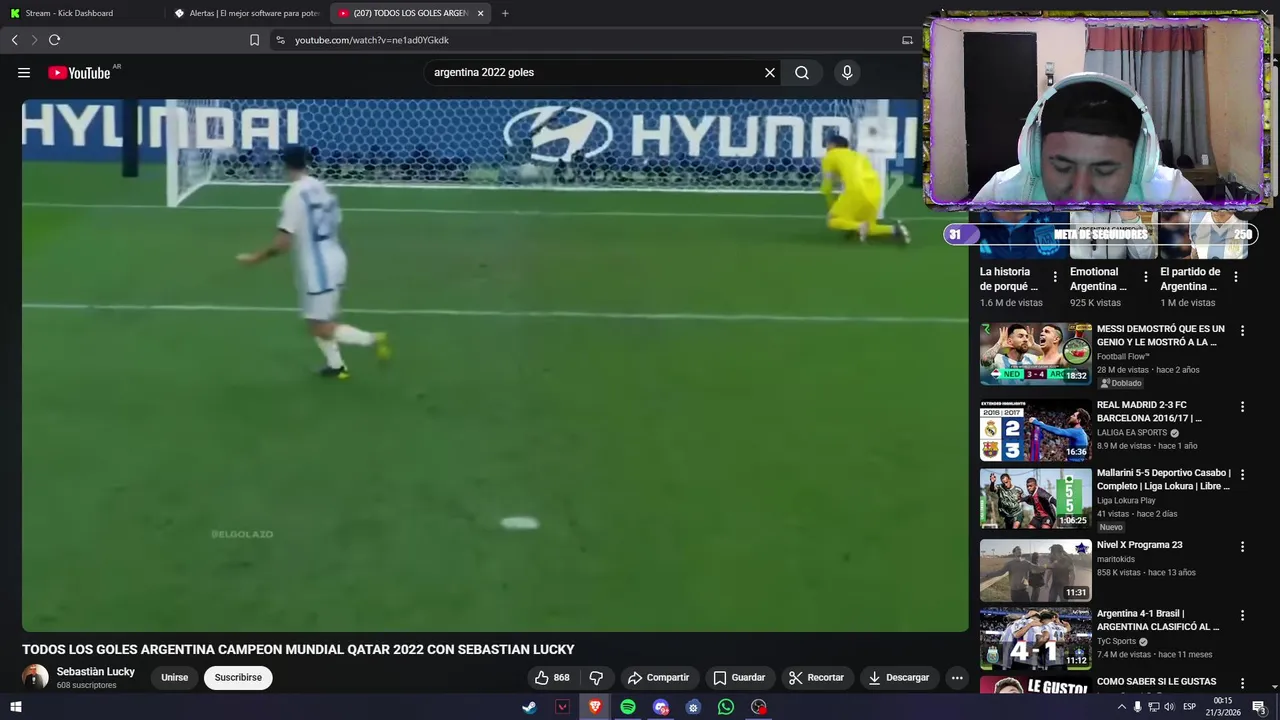This screenshot has height=720, width=1280.
Task: Open options for El partido de Argentina
Action: 1236,277
